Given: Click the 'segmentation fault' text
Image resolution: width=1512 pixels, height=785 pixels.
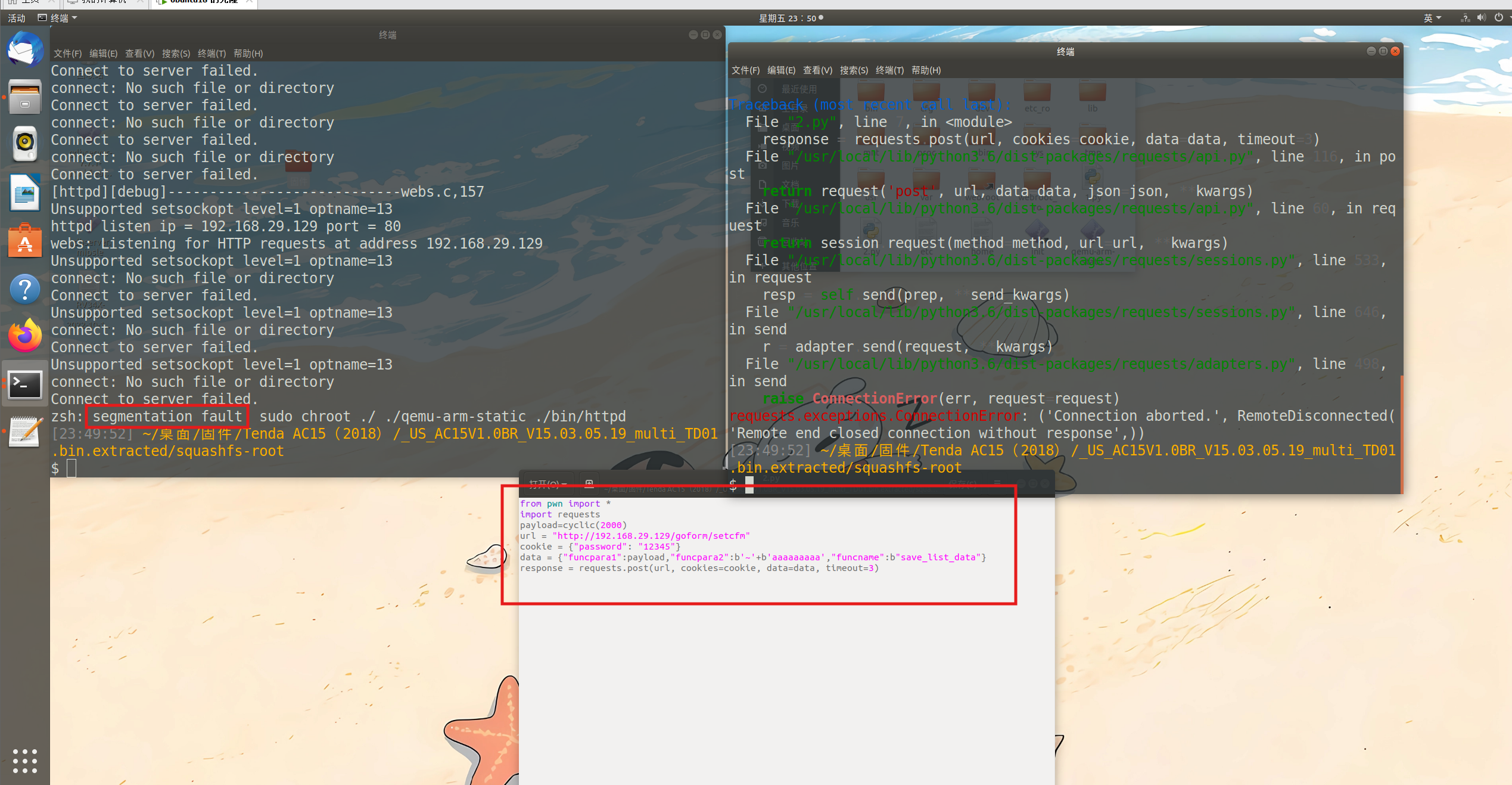Looking at the screenshot, I should coord(167,416).
